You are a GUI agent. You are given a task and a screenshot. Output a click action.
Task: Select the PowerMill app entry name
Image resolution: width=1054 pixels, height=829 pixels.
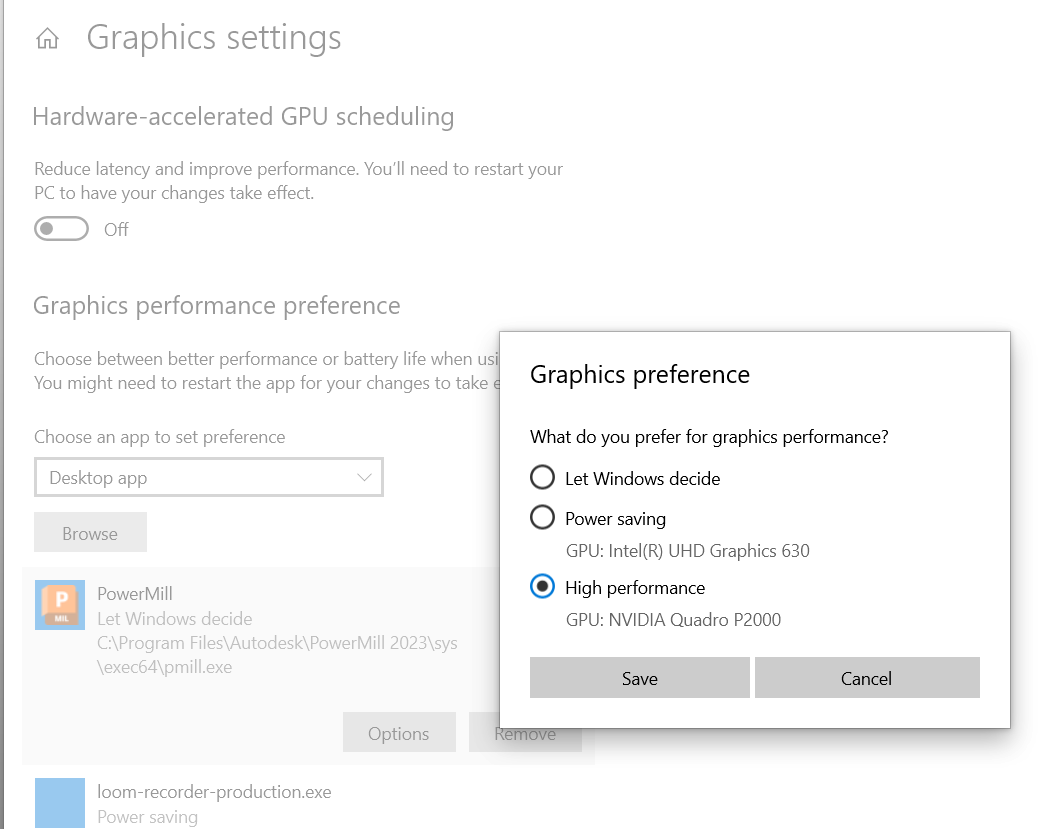pyautogui.click(x=135, y=593)
